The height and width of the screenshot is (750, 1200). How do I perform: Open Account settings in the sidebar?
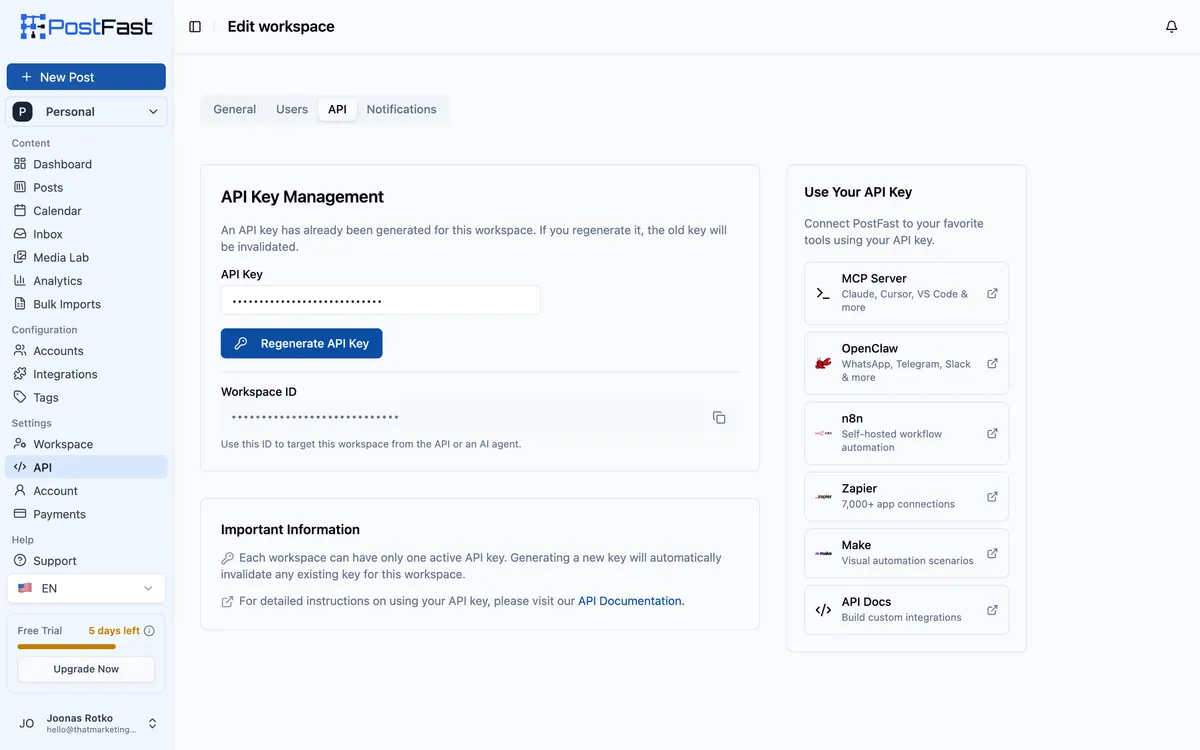(87, 491)
